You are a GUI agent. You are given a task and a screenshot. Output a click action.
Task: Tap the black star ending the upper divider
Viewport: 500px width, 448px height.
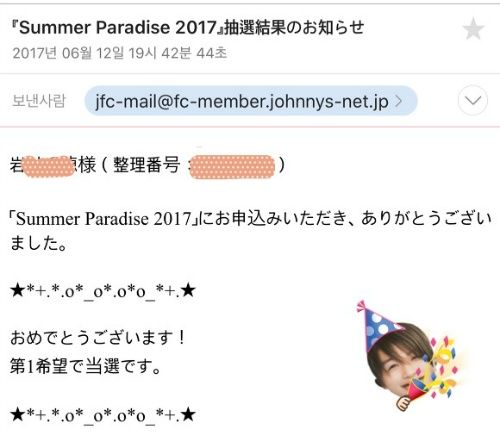pyautogui.click(x=188, y=290)
